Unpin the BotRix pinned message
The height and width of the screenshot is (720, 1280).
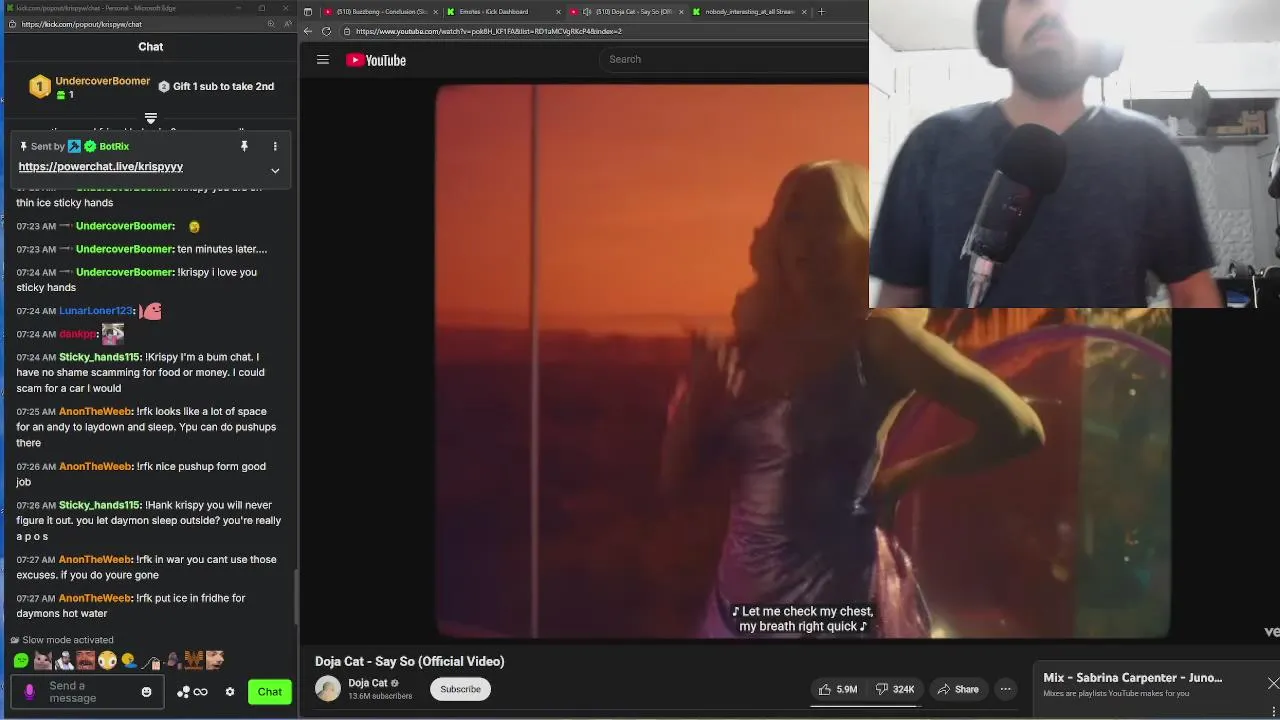pyautogui.click(x=244, y=146)
